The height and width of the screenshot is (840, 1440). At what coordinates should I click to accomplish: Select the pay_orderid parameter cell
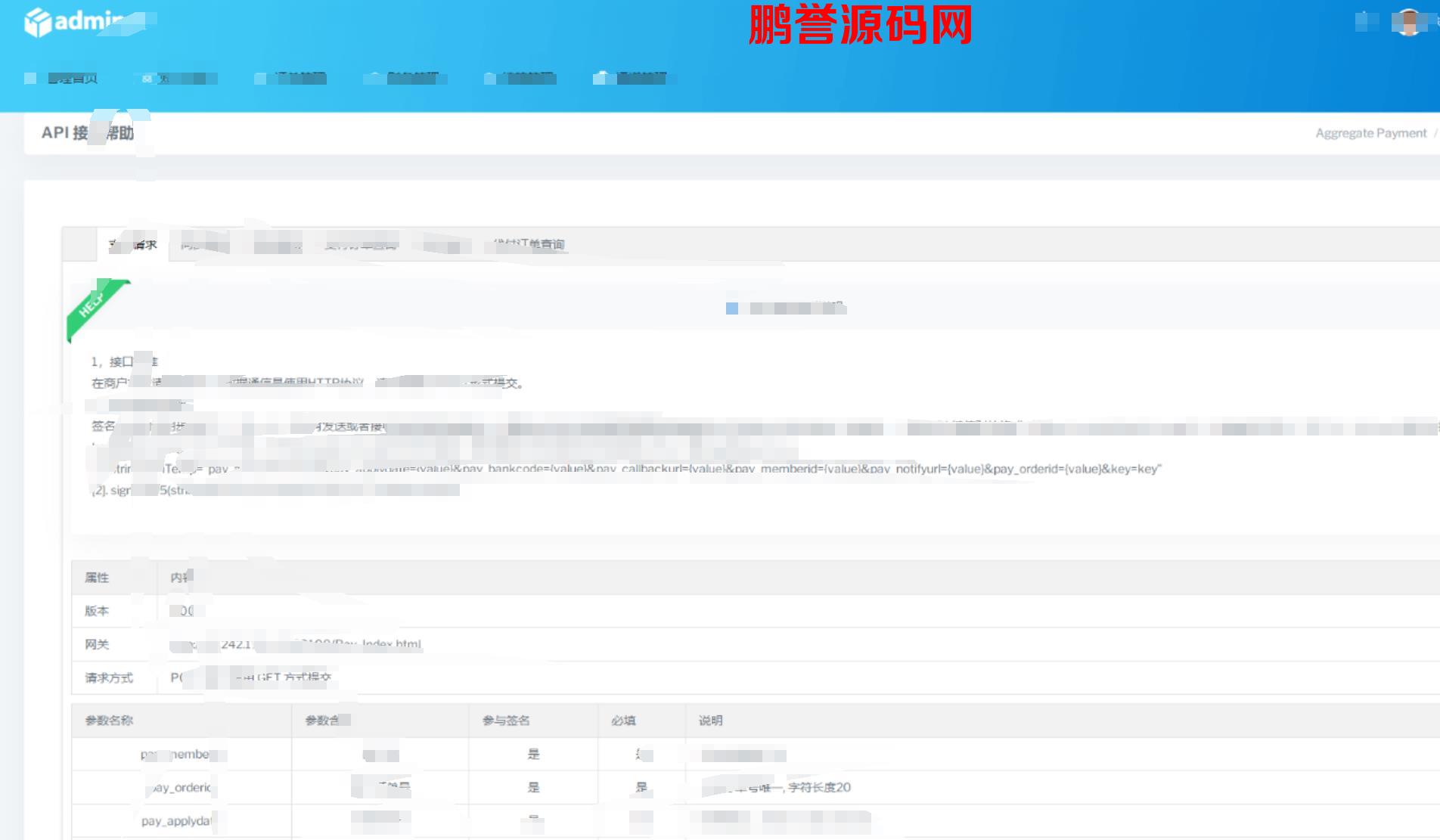tap(182, 788)
